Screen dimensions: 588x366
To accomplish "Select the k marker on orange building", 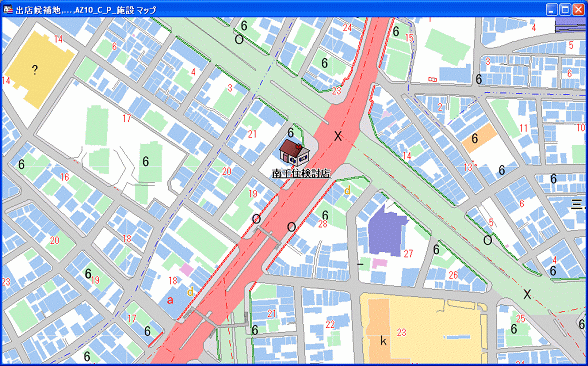I will (x=383, y=341).
